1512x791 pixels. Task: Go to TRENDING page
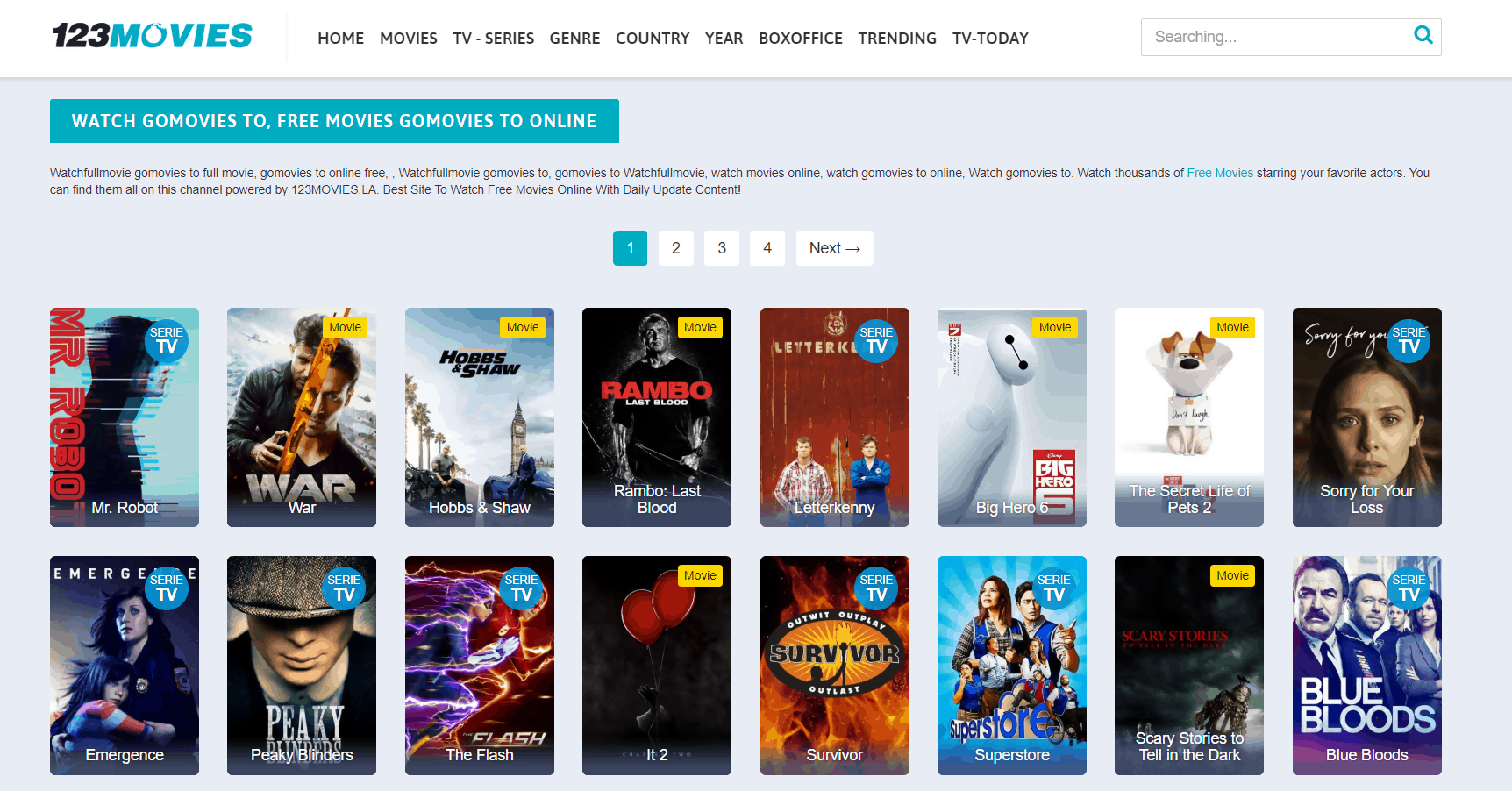[897, 39]
